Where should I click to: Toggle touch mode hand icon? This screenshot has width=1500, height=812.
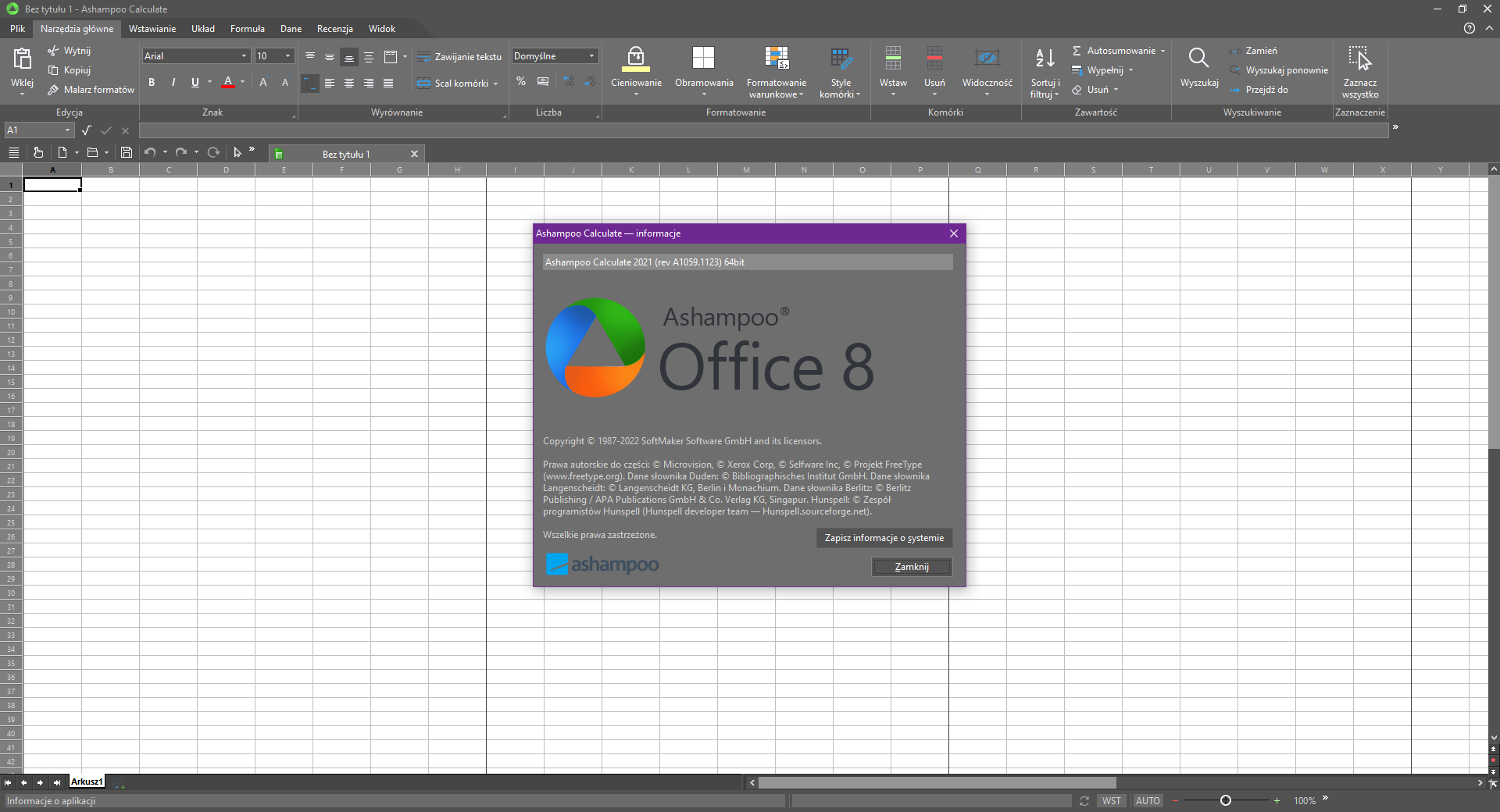point(38,152)
